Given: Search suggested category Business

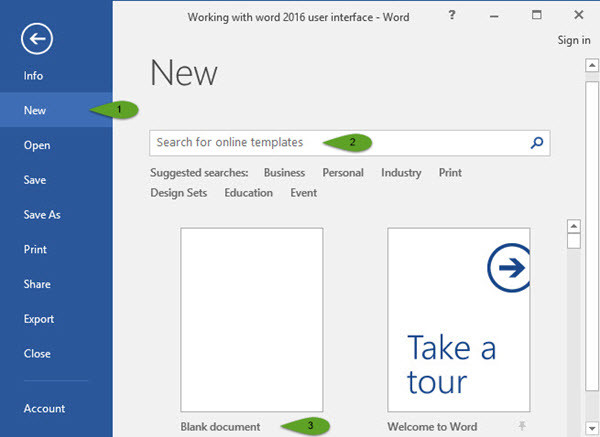Looking at the screenshot, I should [x=284, y=173].
